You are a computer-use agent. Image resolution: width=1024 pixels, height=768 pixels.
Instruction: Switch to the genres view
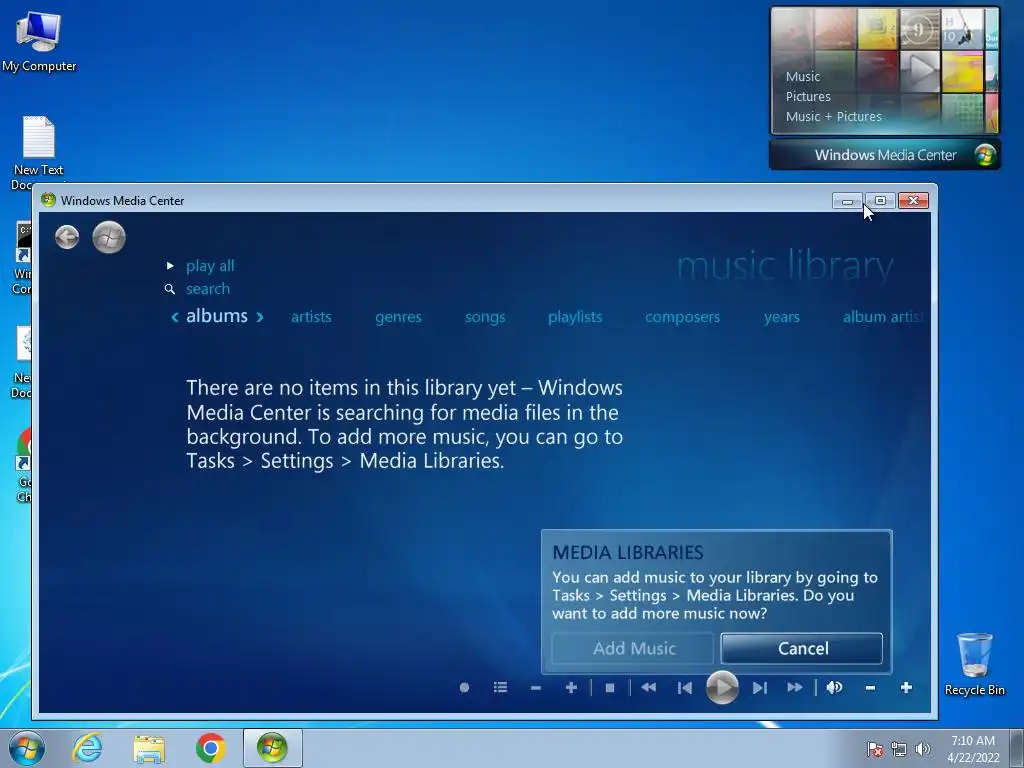[398, 317]
